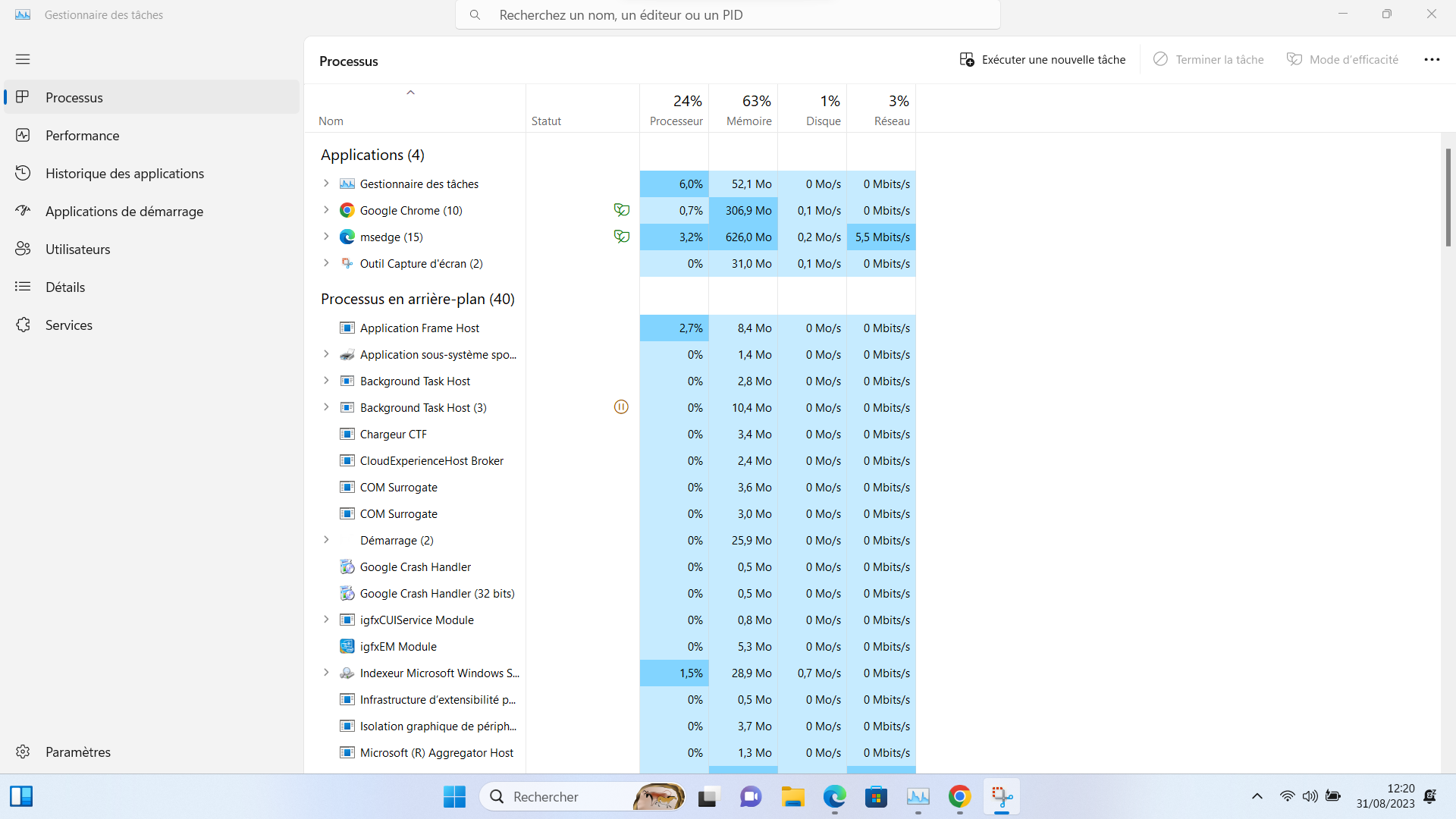1456x819 pixels.
Task: Open Paramètres gear icon
Action: [23, 752]
